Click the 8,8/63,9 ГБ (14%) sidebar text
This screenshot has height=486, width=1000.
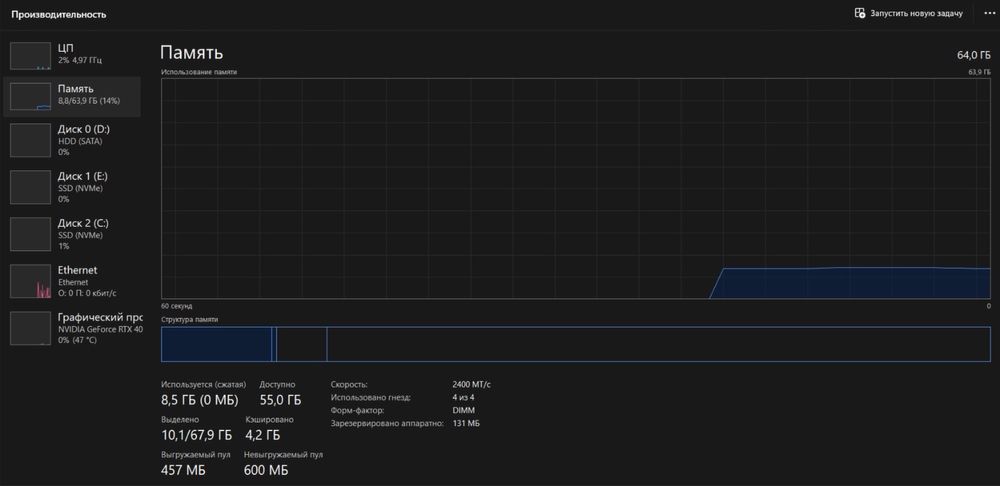89,101
